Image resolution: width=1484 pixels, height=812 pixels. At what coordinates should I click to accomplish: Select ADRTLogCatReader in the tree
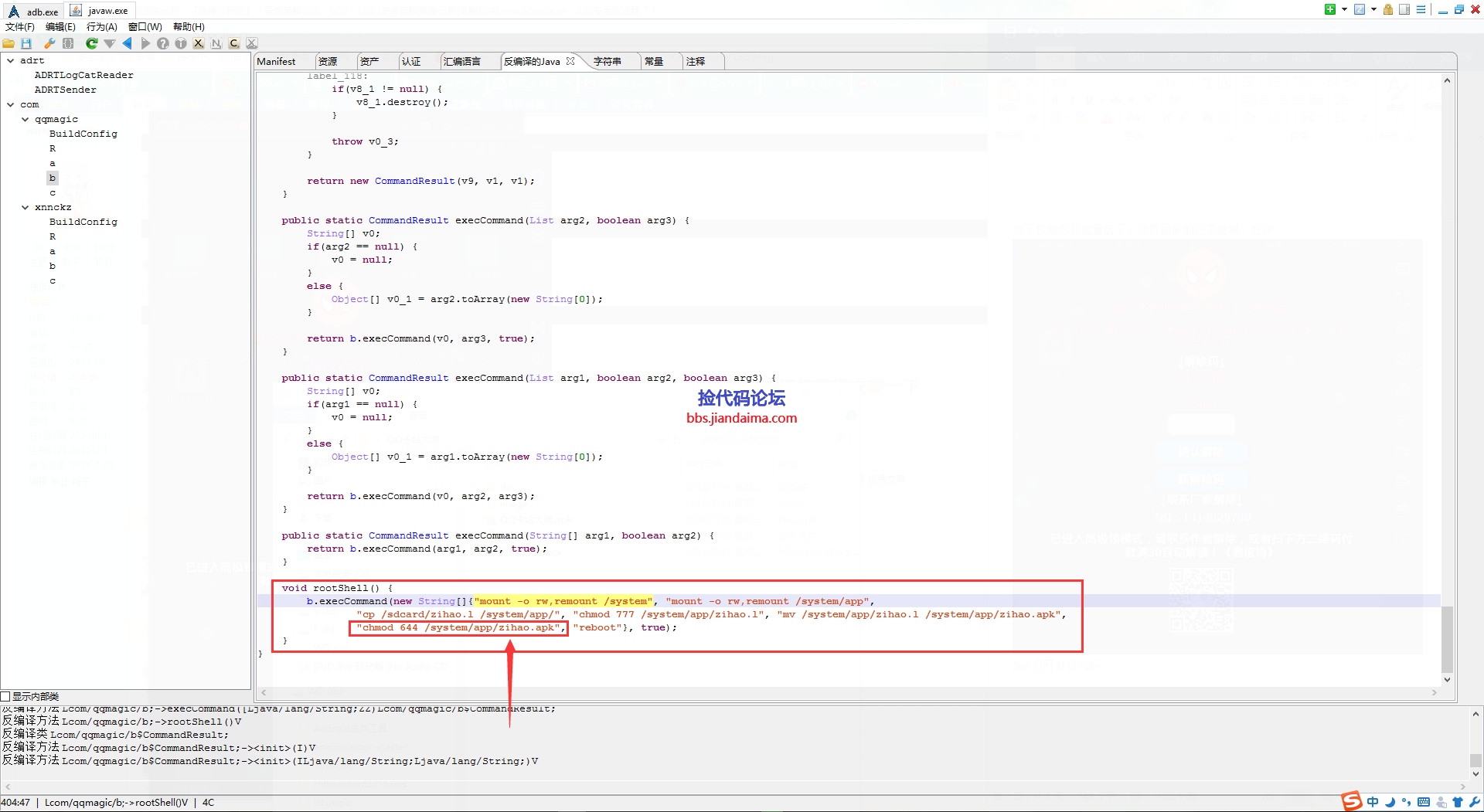[83, 75]
